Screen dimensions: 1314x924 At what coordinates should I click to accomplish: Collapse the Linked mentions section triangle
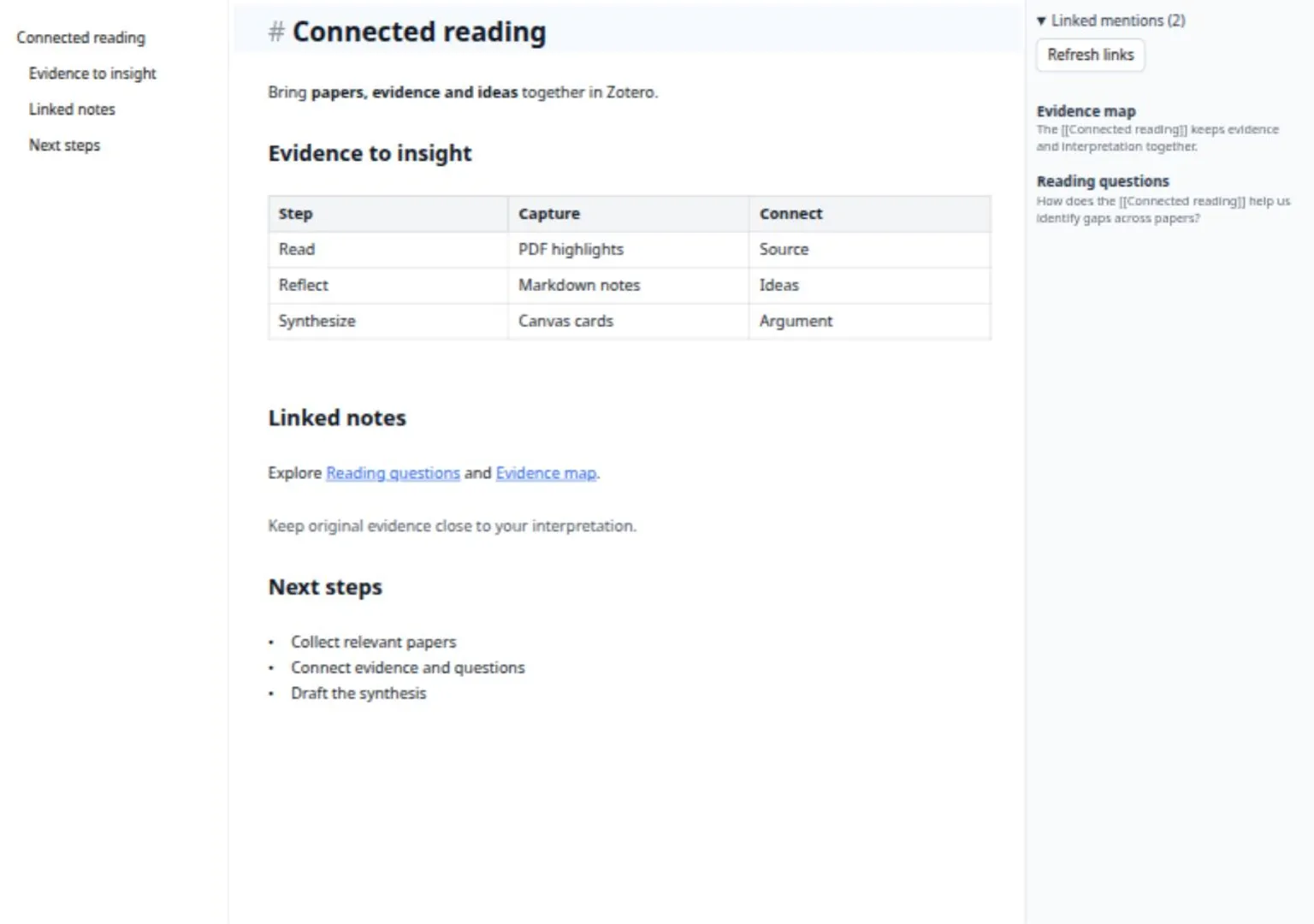pos(1041,21)
